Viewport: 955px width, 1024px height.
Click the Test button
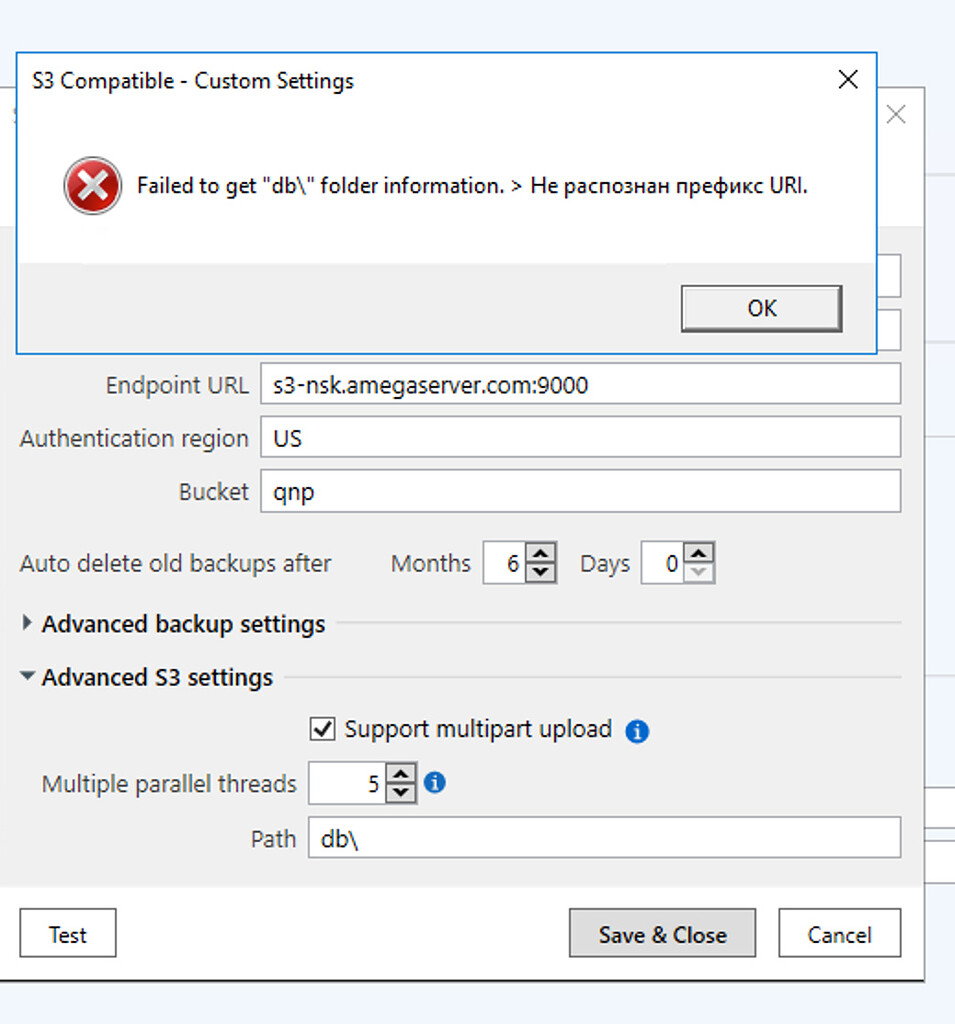(67, 933)
